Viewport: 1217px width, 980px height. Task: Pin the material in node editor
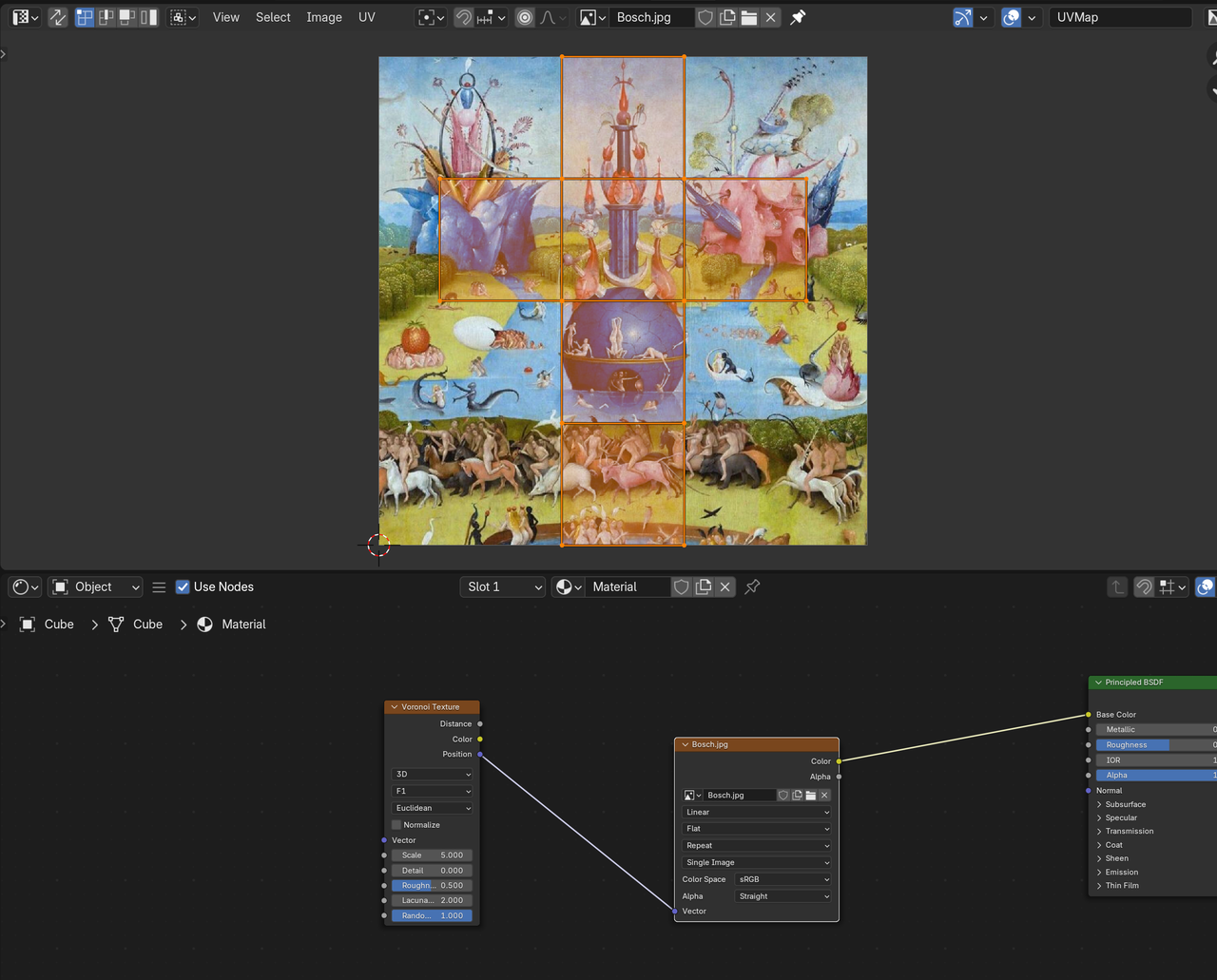click(x=752, y=586)
